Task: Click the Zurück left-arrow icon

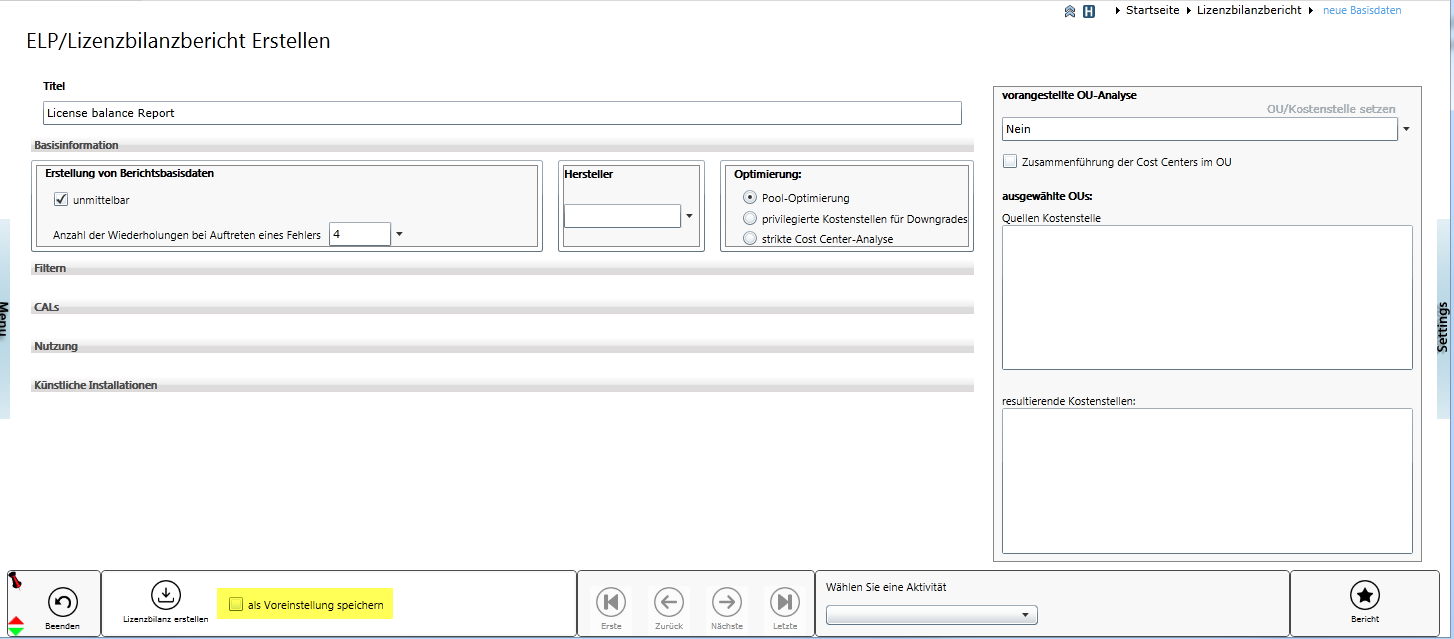Action: click(669, 602)
